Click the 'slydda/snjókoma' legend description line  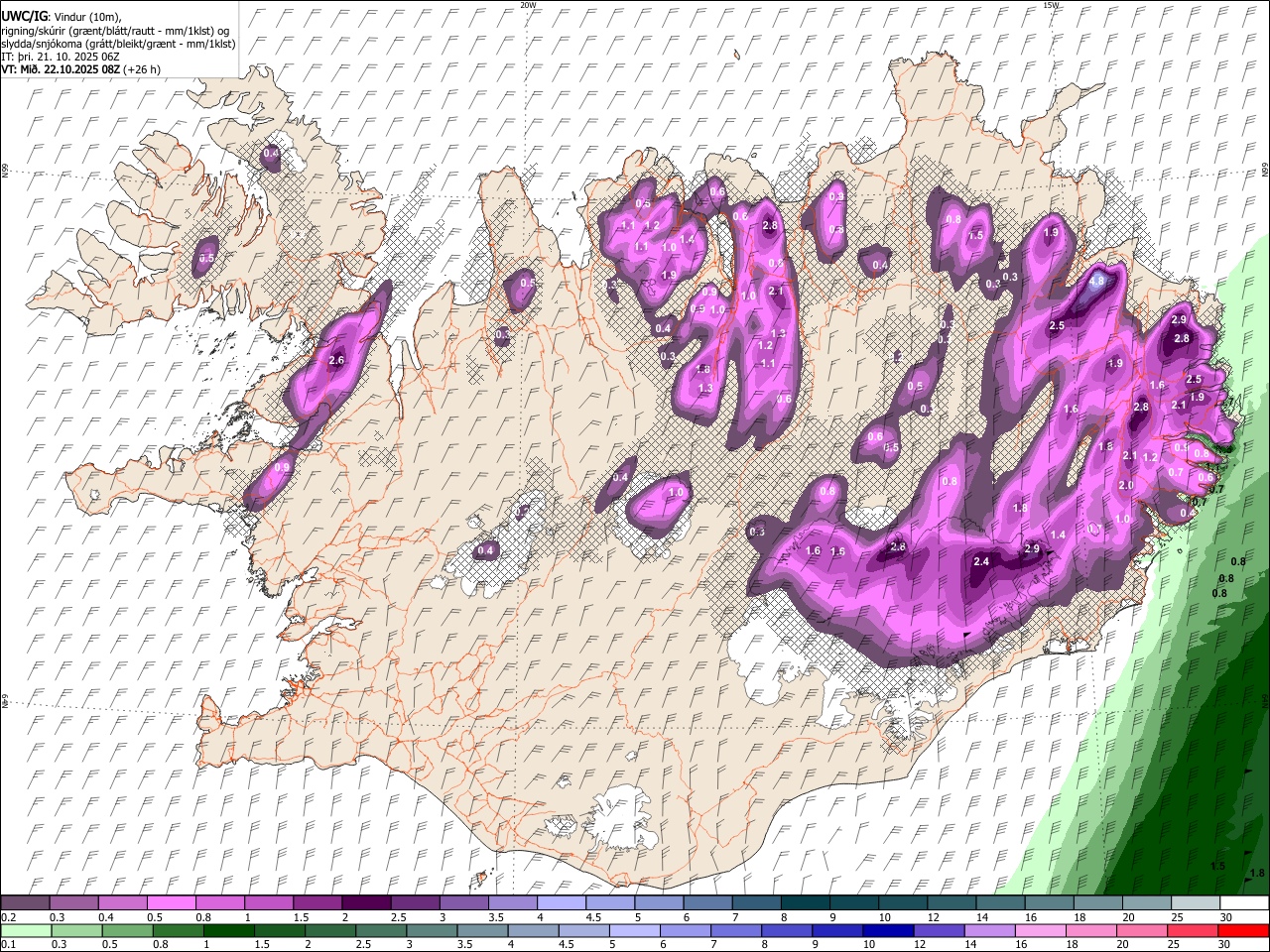pyautogui.click(x=118, y=44)
